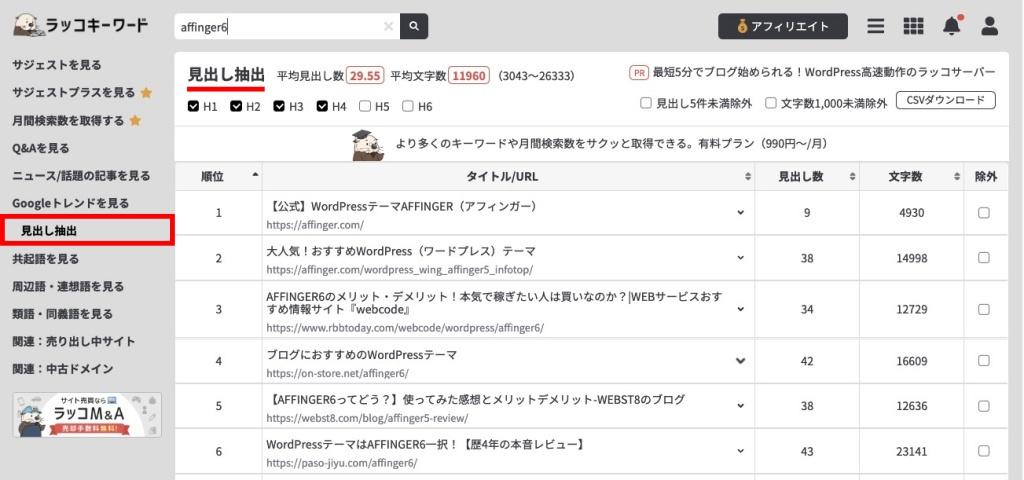Click the average headings value 29.55
The image size is (1024, 480).
coord(364,76)
